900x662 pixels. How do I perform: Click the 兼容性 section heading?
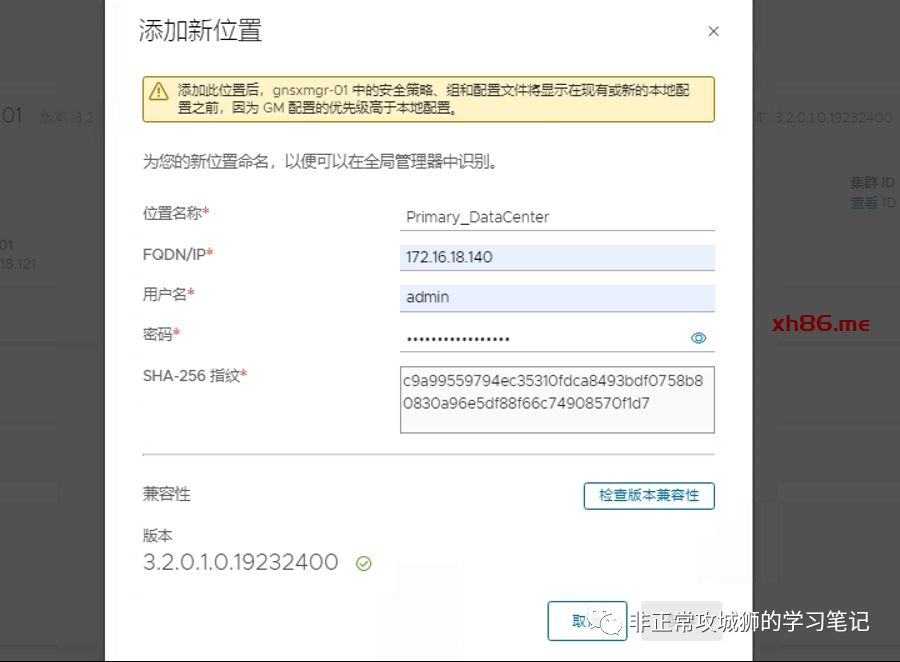(x=167, y=494)
